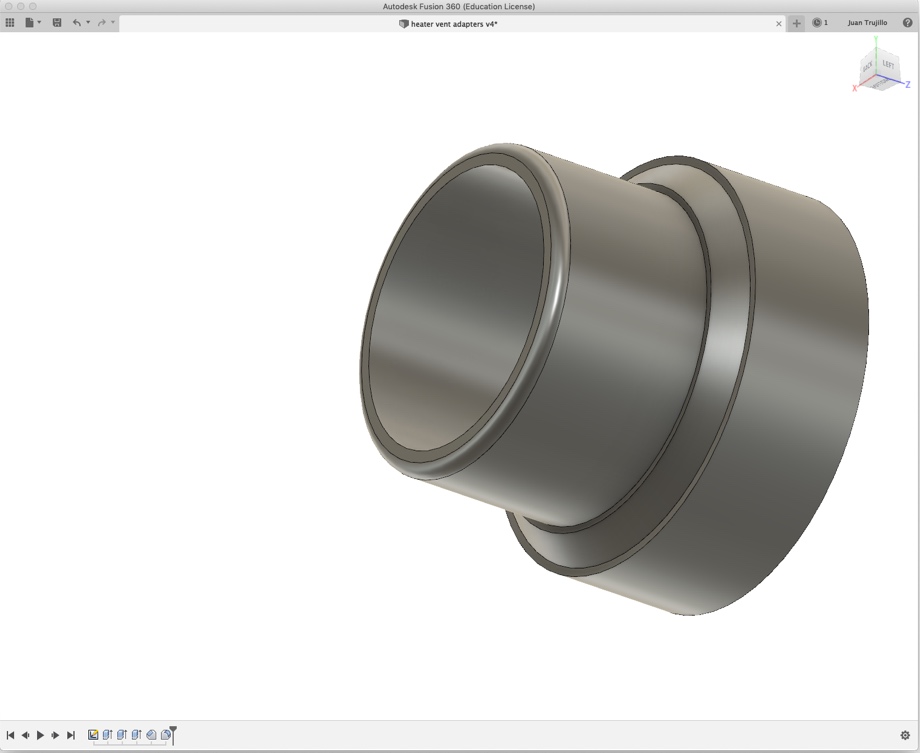Undo the last action
Image resolution: width=920 pixels, height=753 pixels.
(77, 23)
